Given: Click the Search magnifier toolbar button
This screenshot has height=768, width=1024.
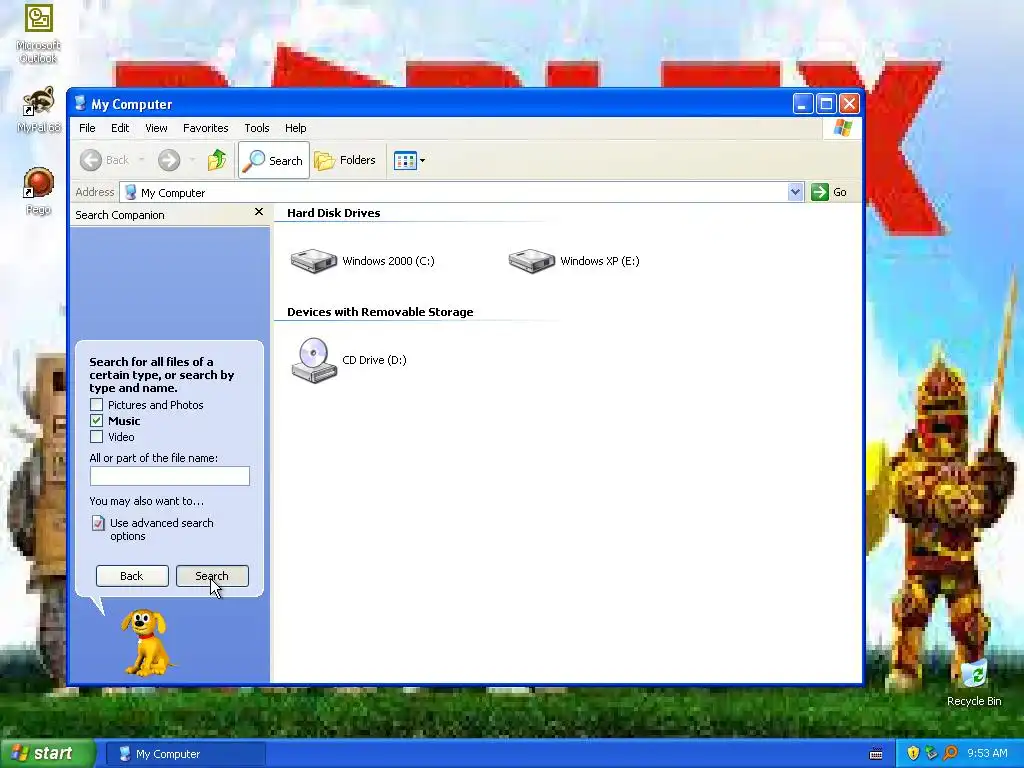Looking at the screenshot, I should pos(274,160).
